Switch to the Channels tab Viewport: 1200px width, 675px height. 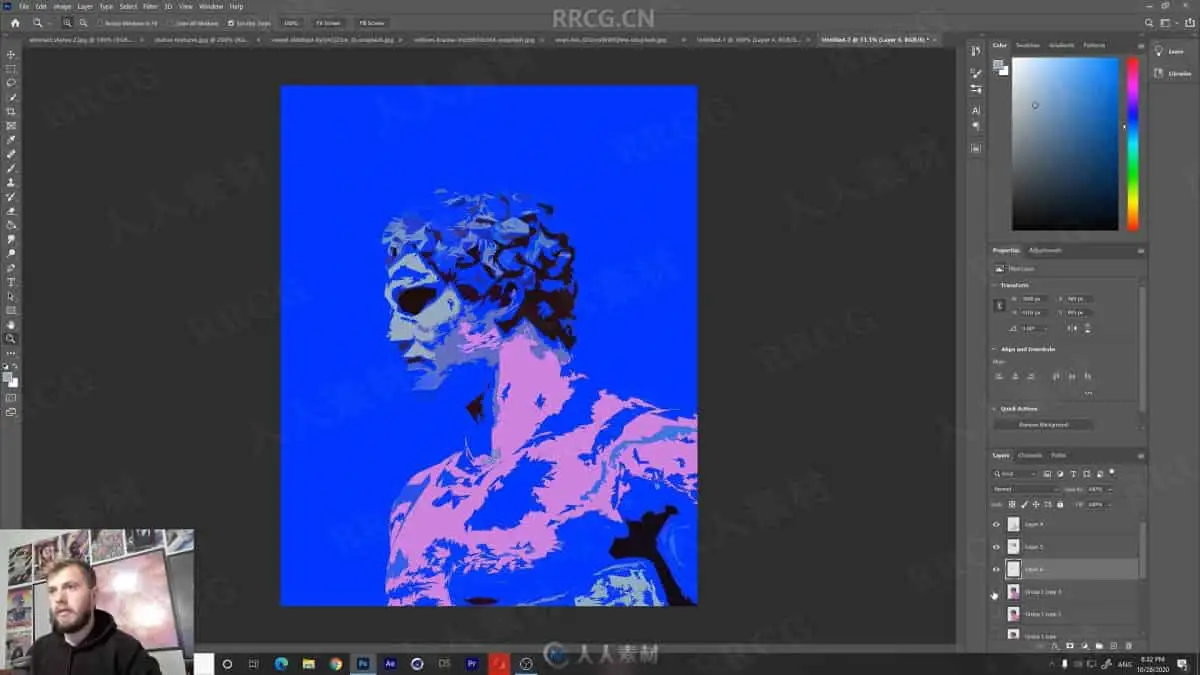1029,455
